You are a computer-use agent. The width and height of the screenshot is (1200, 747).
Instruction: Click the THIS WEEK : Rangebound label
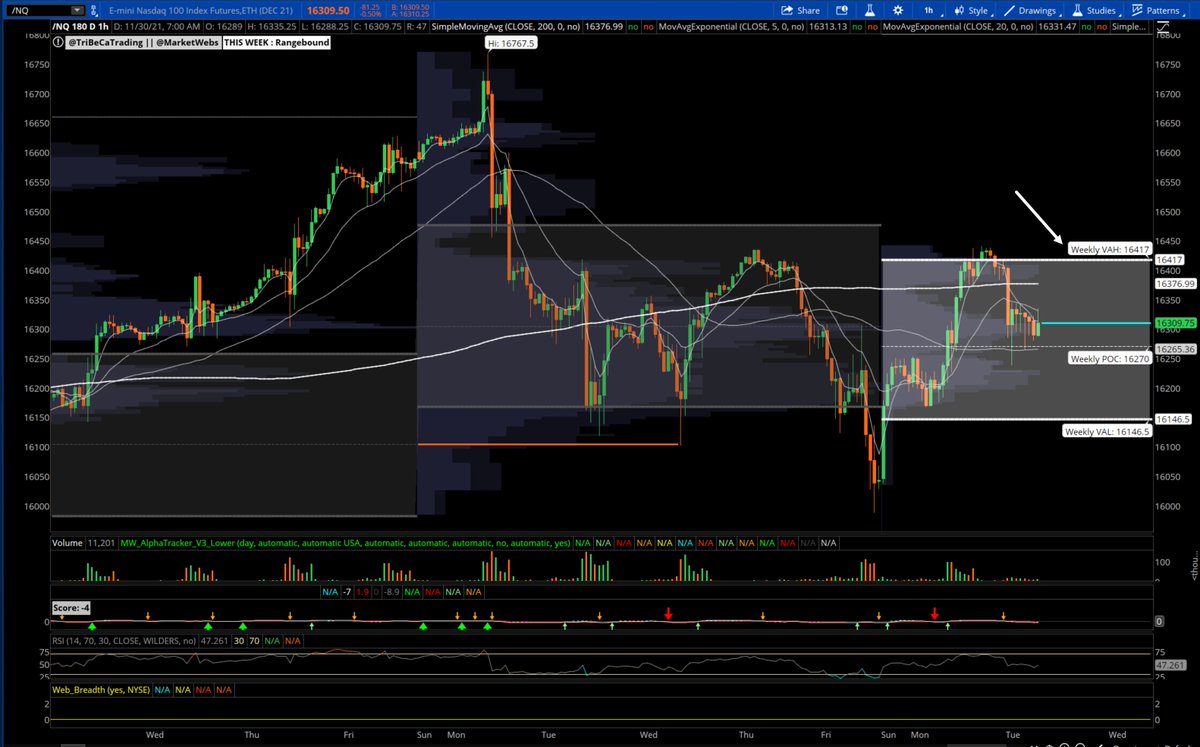click(x=276, y=43)
